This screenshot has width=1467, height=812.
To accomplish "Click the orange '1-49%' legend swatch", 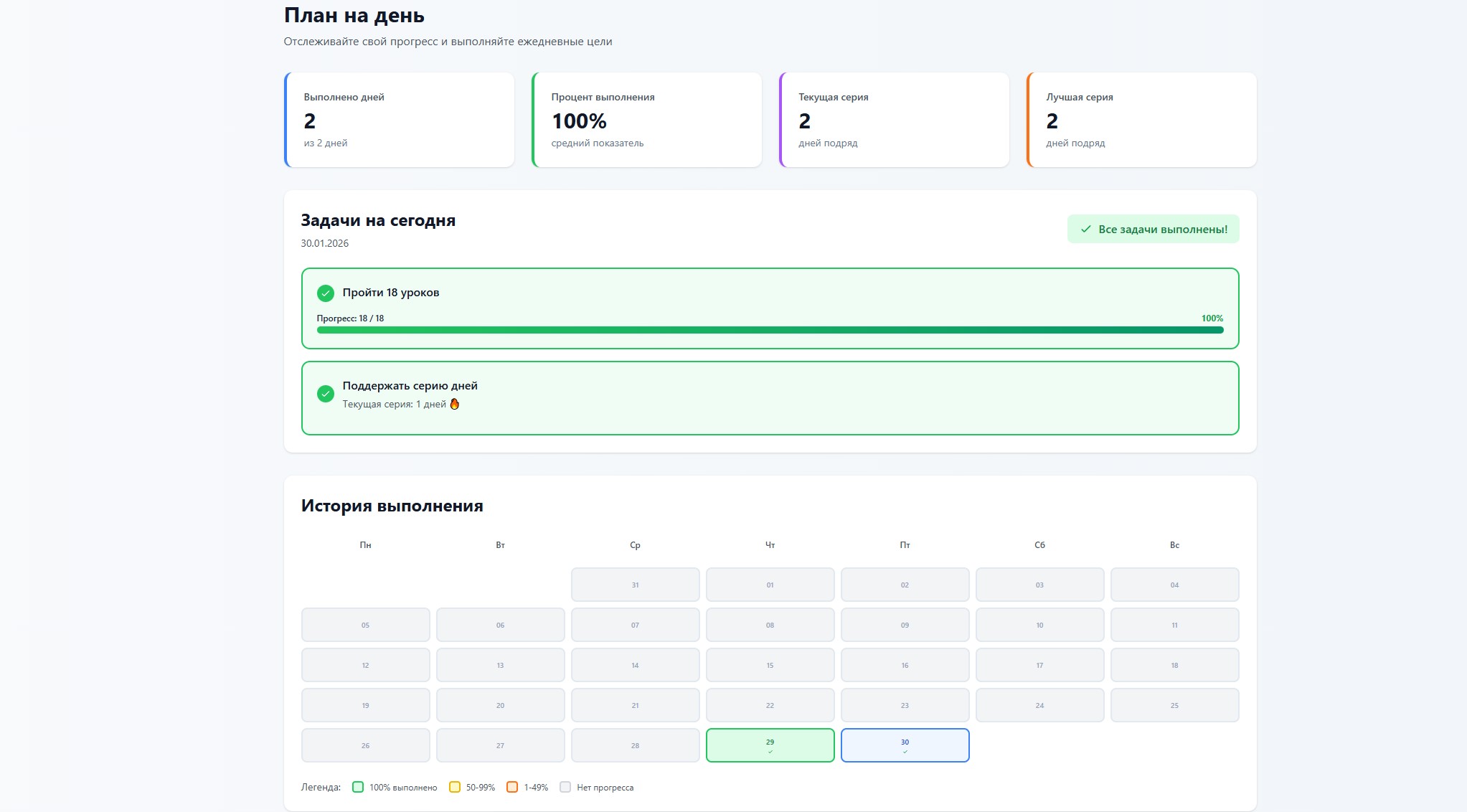I will (x=512, y=787).
